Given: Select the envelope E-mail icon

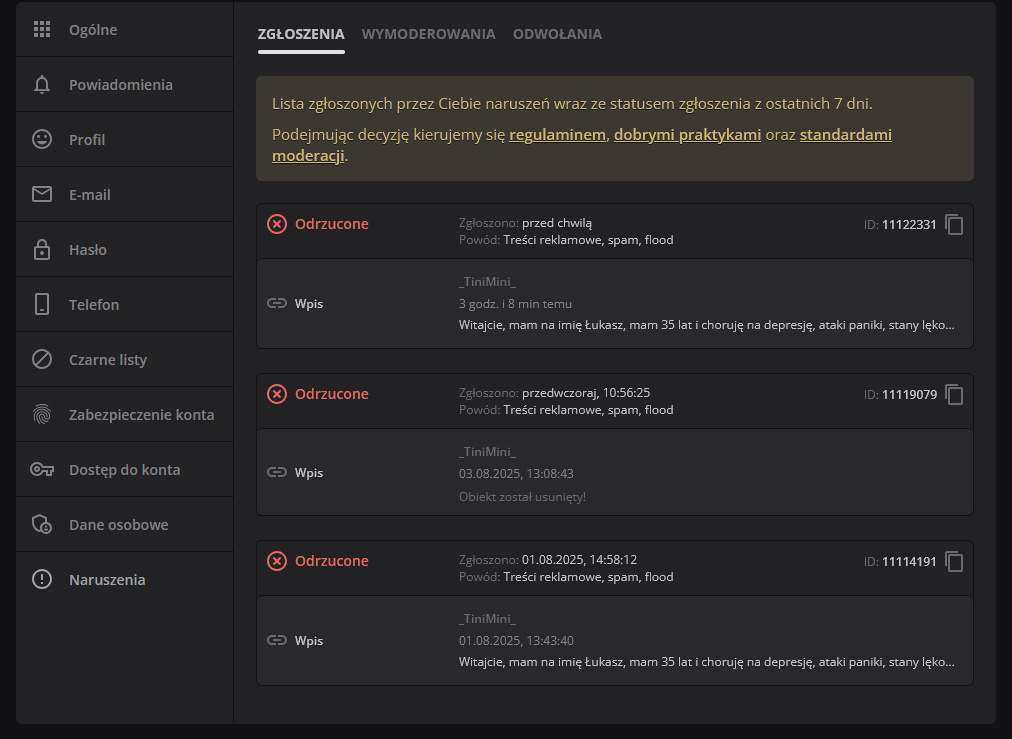Looking at the screenshot, I should click(x=42, y=195).
